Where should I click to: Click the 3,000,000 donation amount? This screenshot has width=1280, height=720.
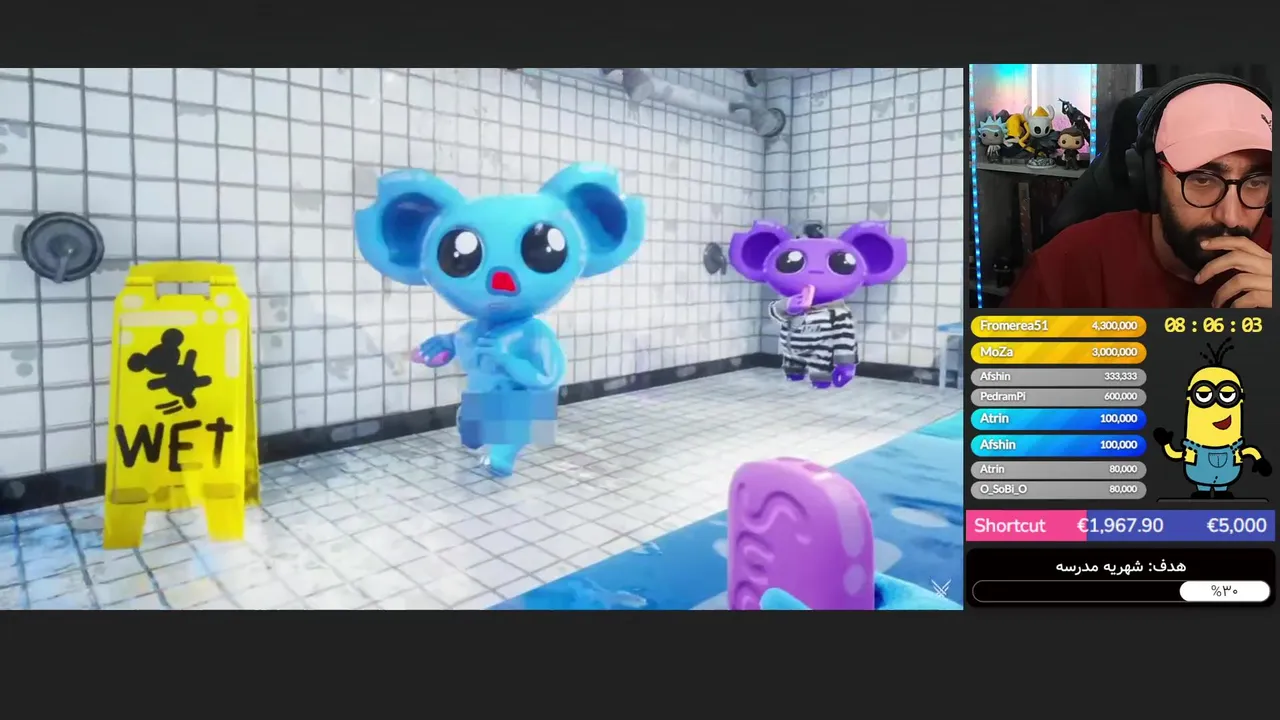click(x=1114, y=352)
